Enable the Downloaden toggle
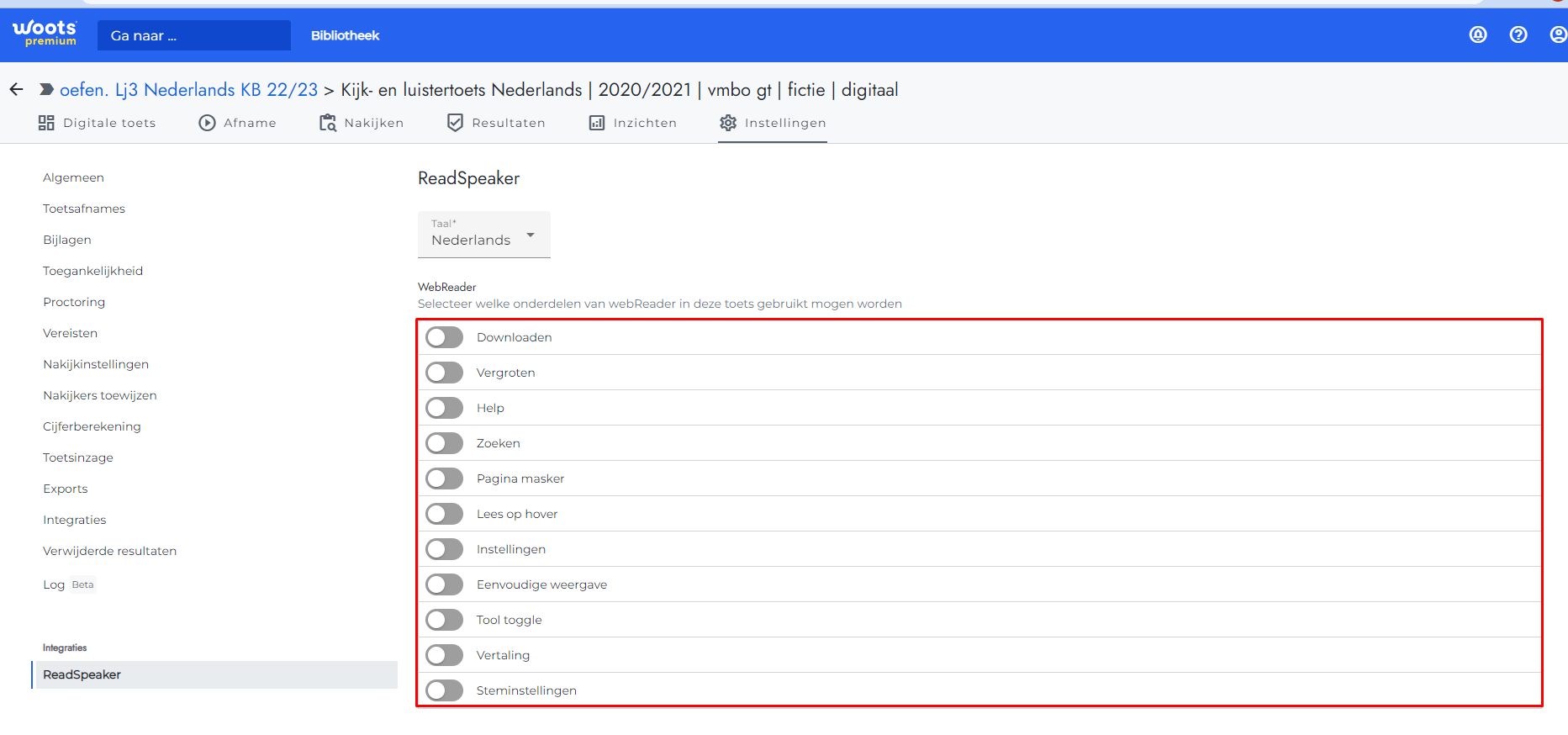 pos(444,337)
